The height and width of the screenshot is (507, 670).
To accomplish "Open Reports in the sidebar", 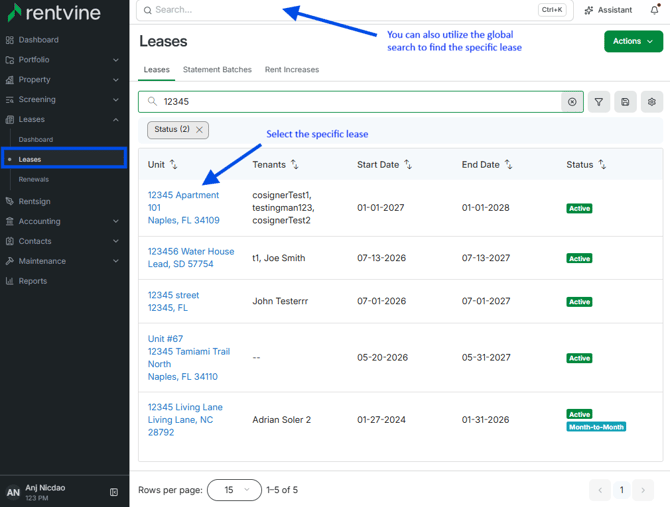I will tap(33, 281).
